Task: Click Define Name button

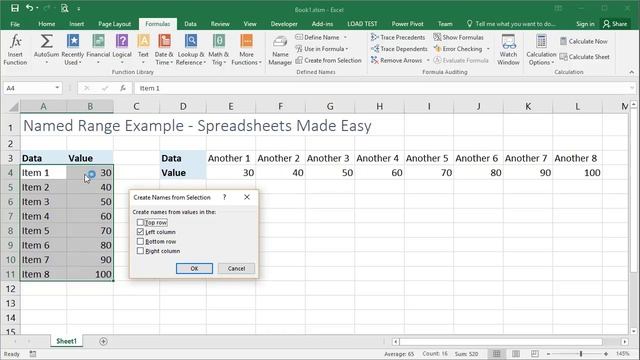Action: pyautogui.click(x=317, y=37)
